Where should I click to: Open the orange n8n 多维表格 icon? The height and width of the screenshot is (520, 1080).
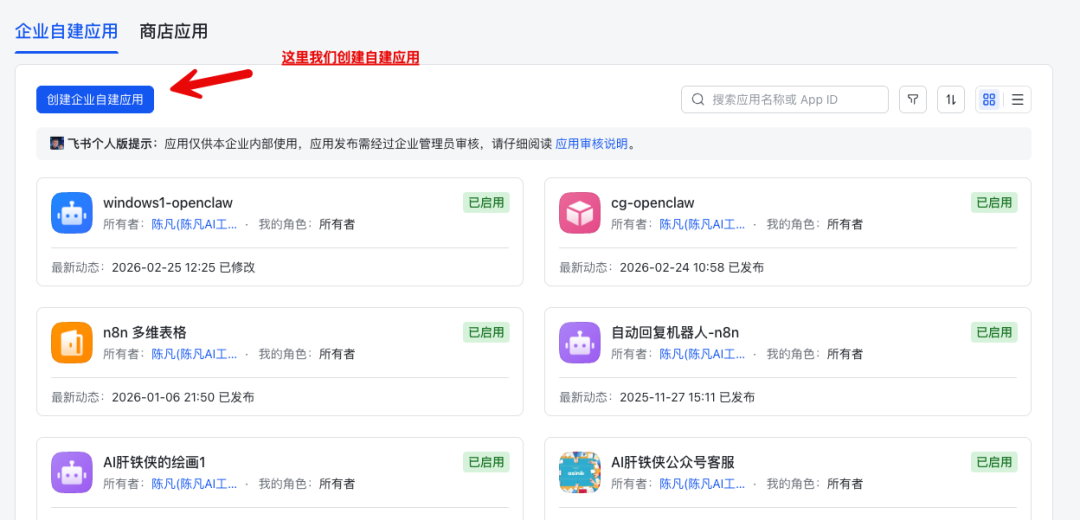(72, 342)
